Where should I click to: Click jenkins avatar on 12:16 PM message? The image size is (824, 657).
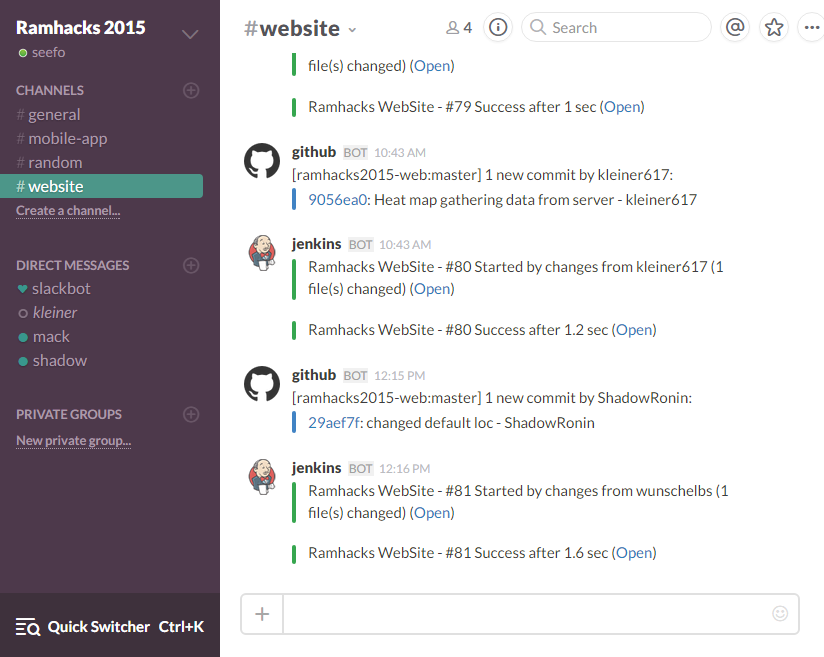[x=262, y=477]
